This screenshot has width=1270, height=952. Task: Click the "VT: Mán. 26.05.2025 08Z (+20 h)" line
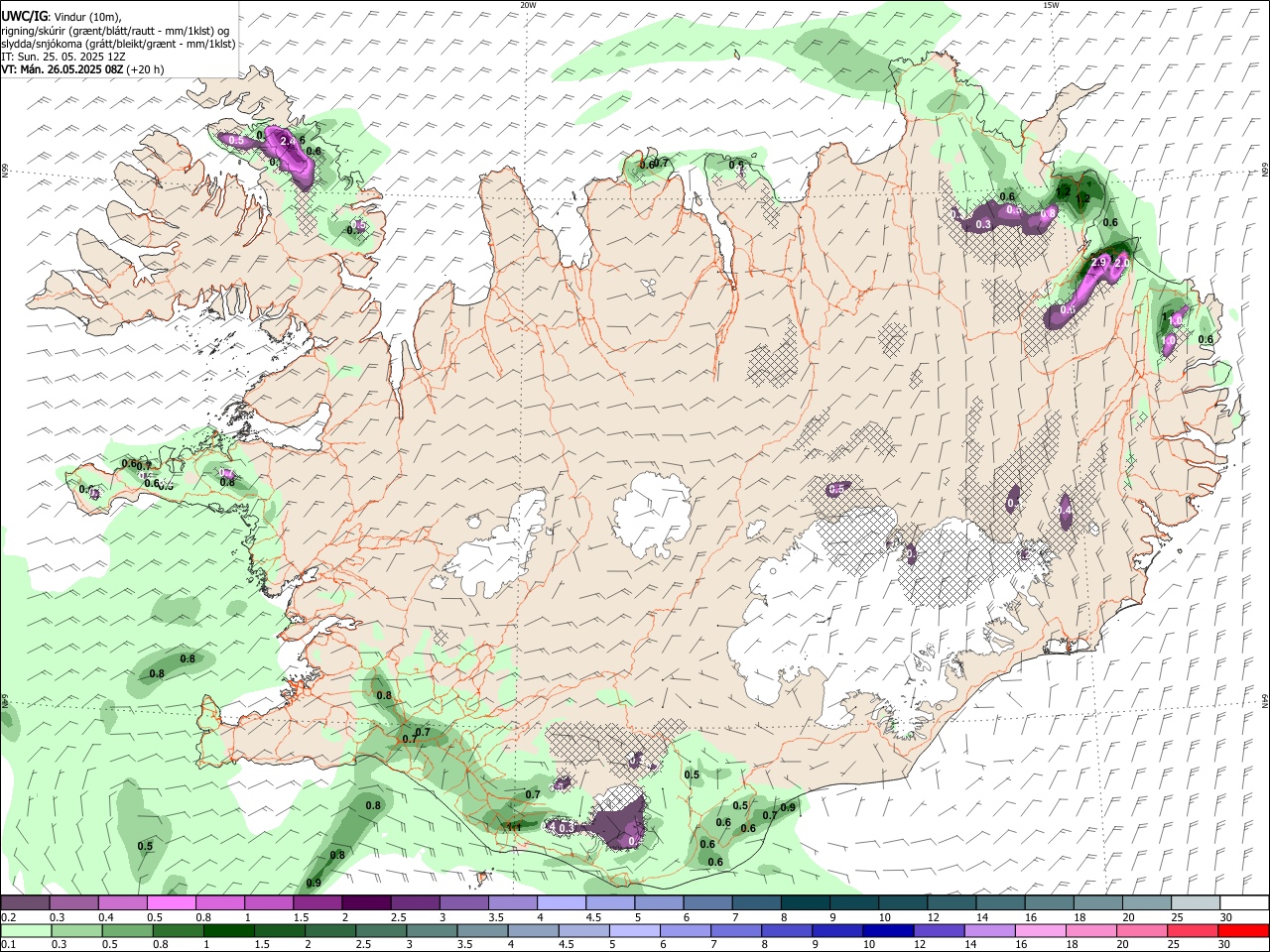(x=82, y=69)
